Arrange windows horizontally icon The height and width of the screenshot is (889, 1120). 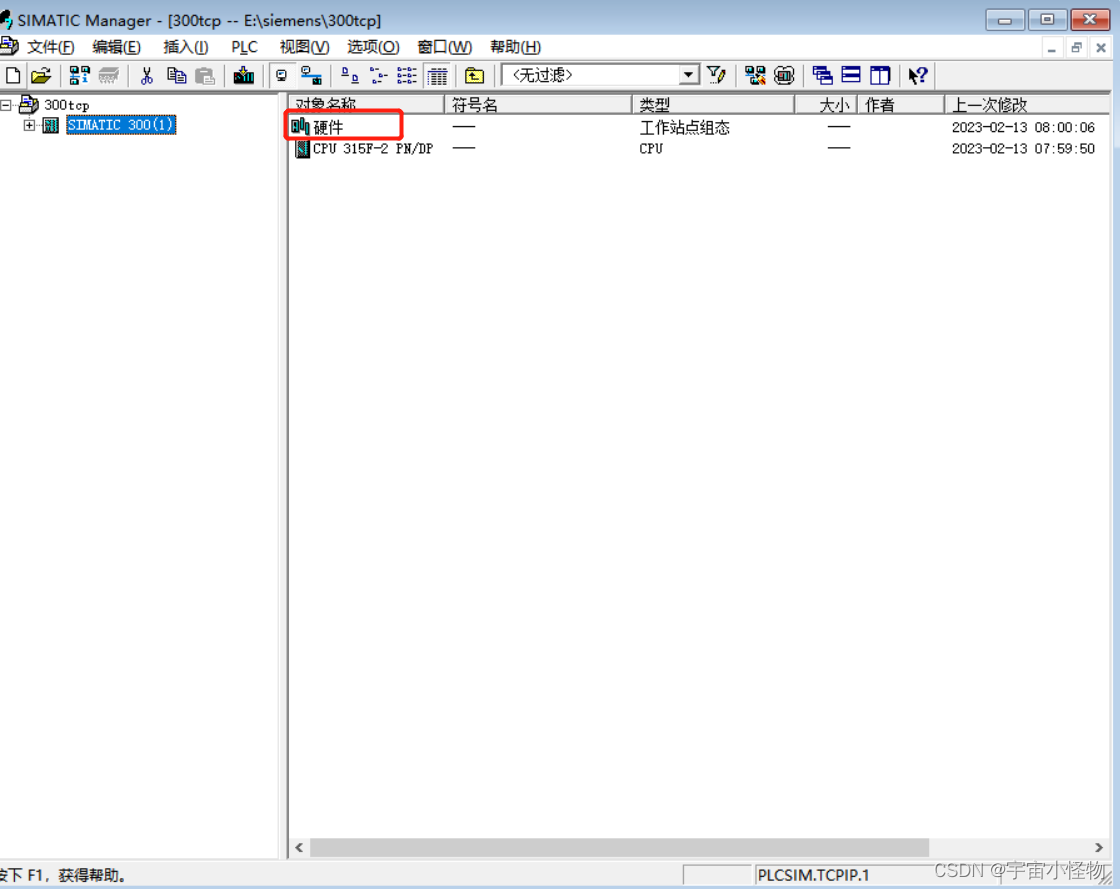851,75
